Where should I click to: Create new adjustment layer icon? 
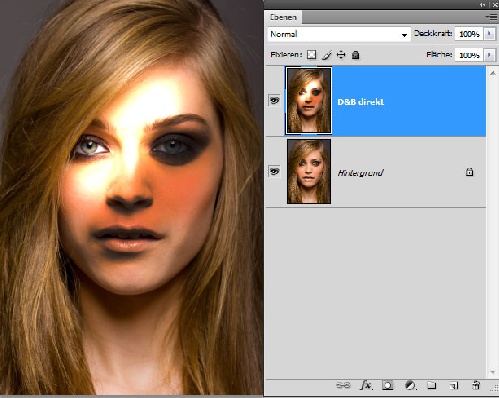click(410, 386)
